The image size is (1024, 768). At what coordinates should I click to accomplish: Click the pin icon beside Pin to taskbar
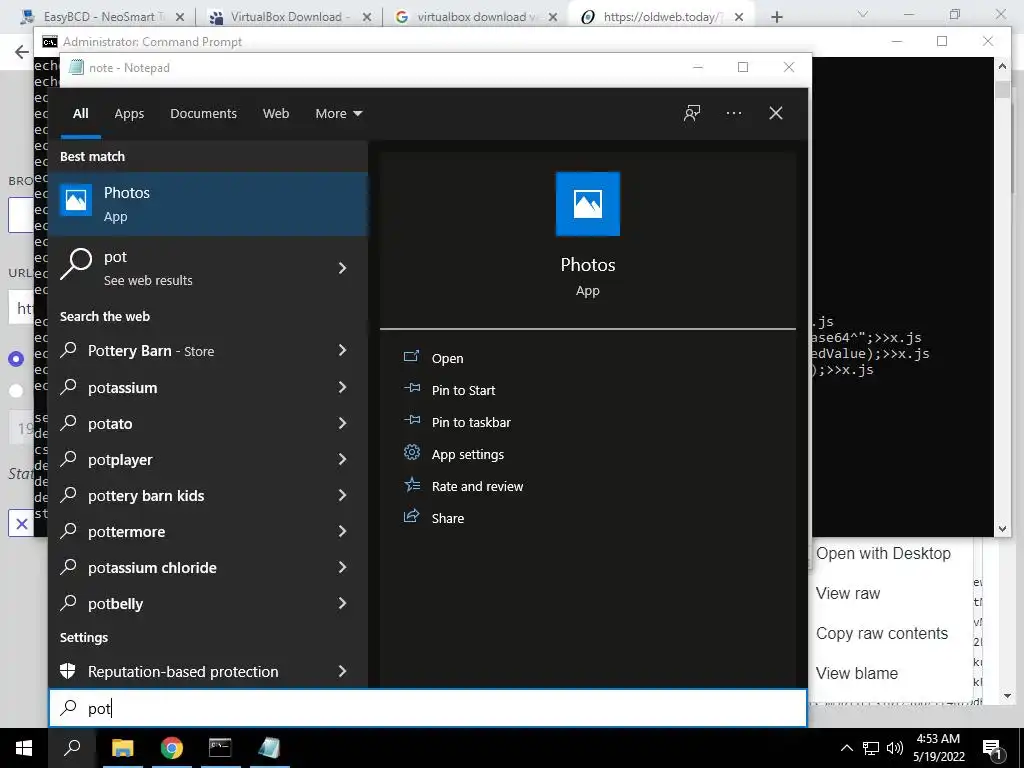(411, 420)
